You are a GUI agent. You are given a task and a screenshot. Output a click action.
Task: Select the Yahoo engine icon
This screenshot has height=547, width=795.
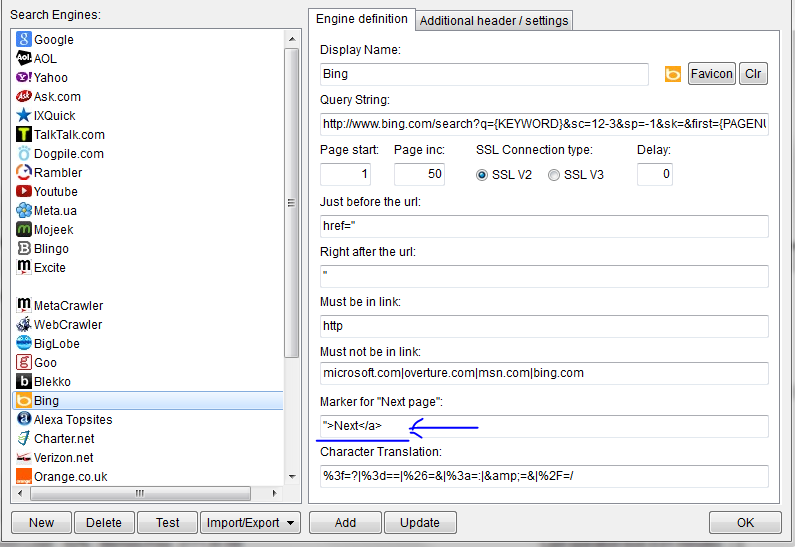(23, 77)
